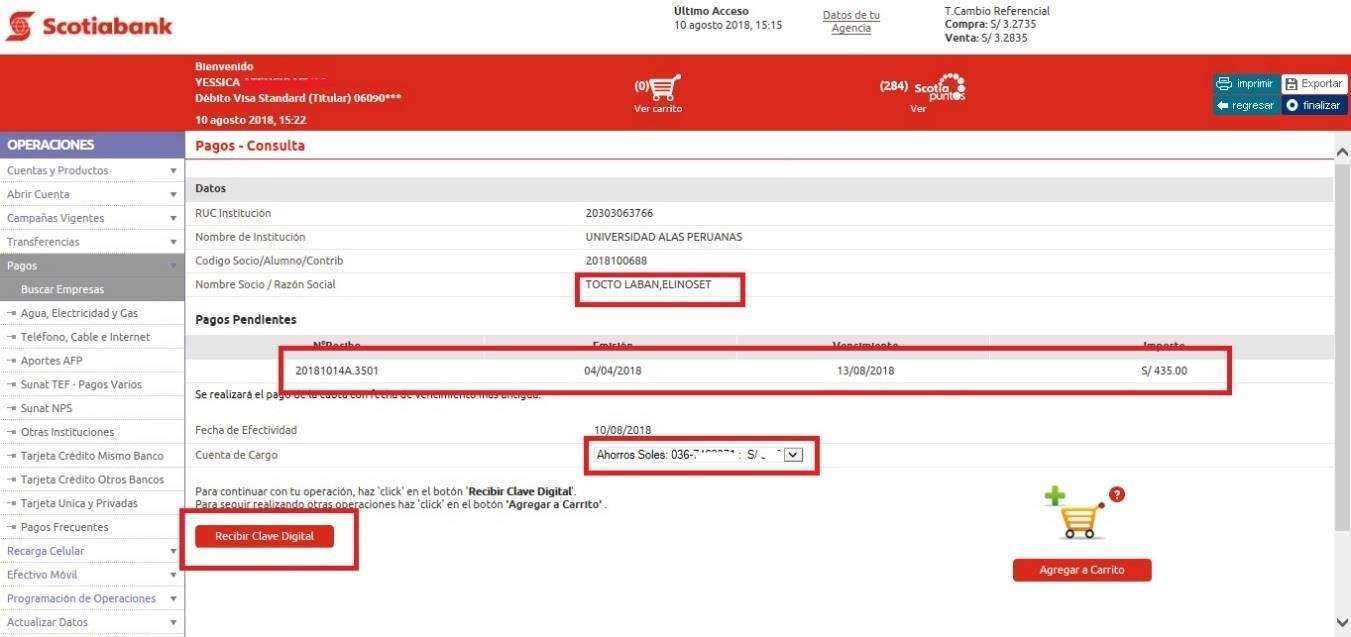The width and height of the screenshot is (1351, 637).
Task: Open Tarjeta Crédito Mismo Banco
Action: pos(92,456)
